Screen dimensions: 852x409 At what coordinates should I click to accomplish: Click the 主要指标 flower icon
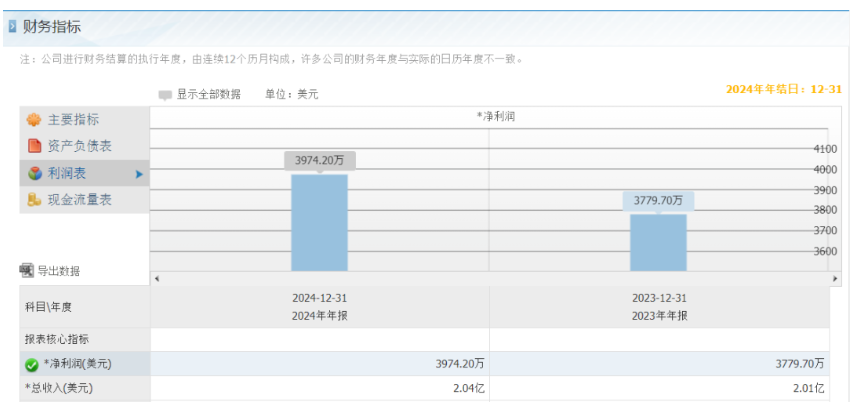34,119
